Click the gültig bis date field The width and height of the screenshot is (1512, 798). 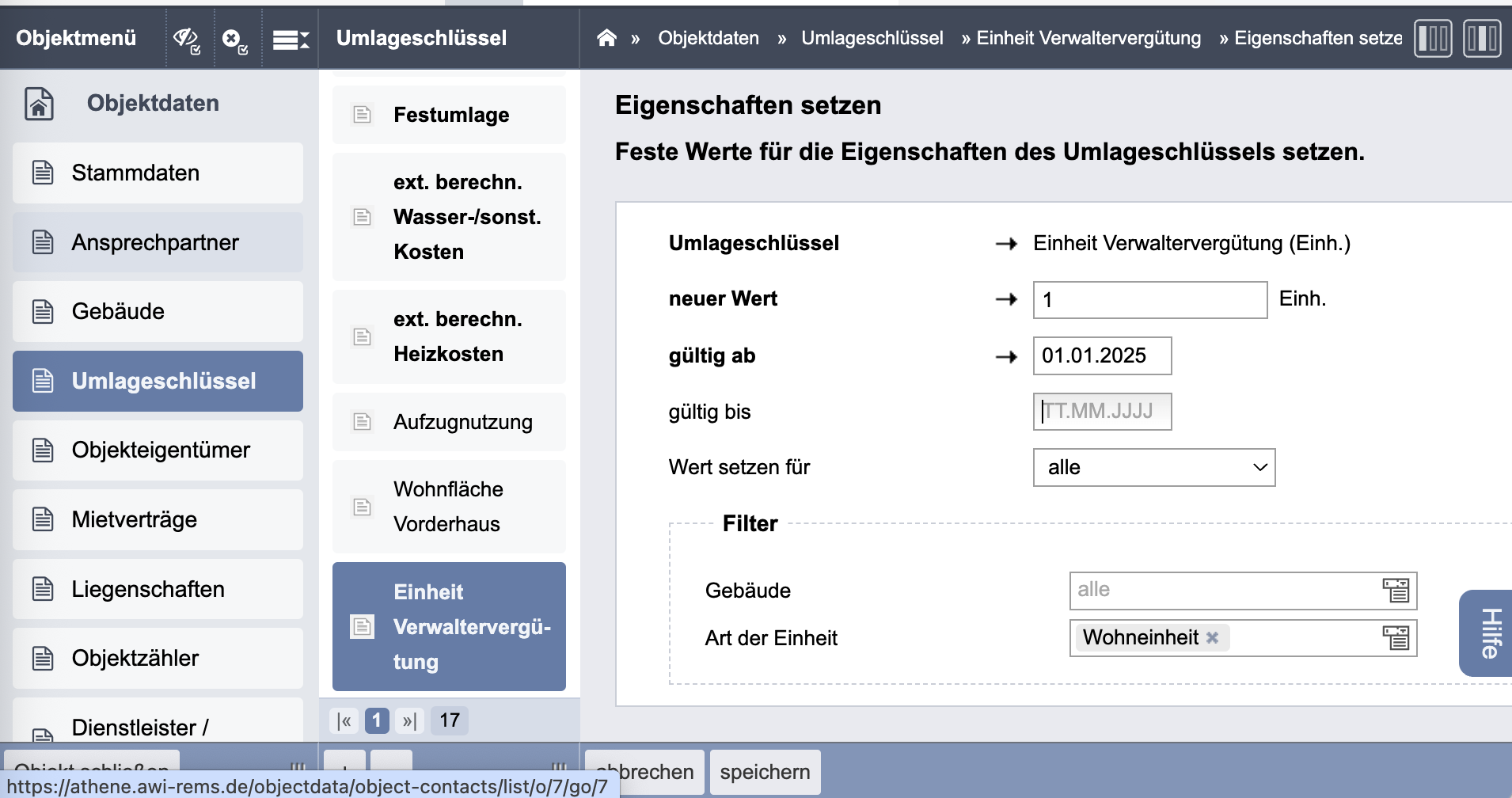click(1102, 412)
